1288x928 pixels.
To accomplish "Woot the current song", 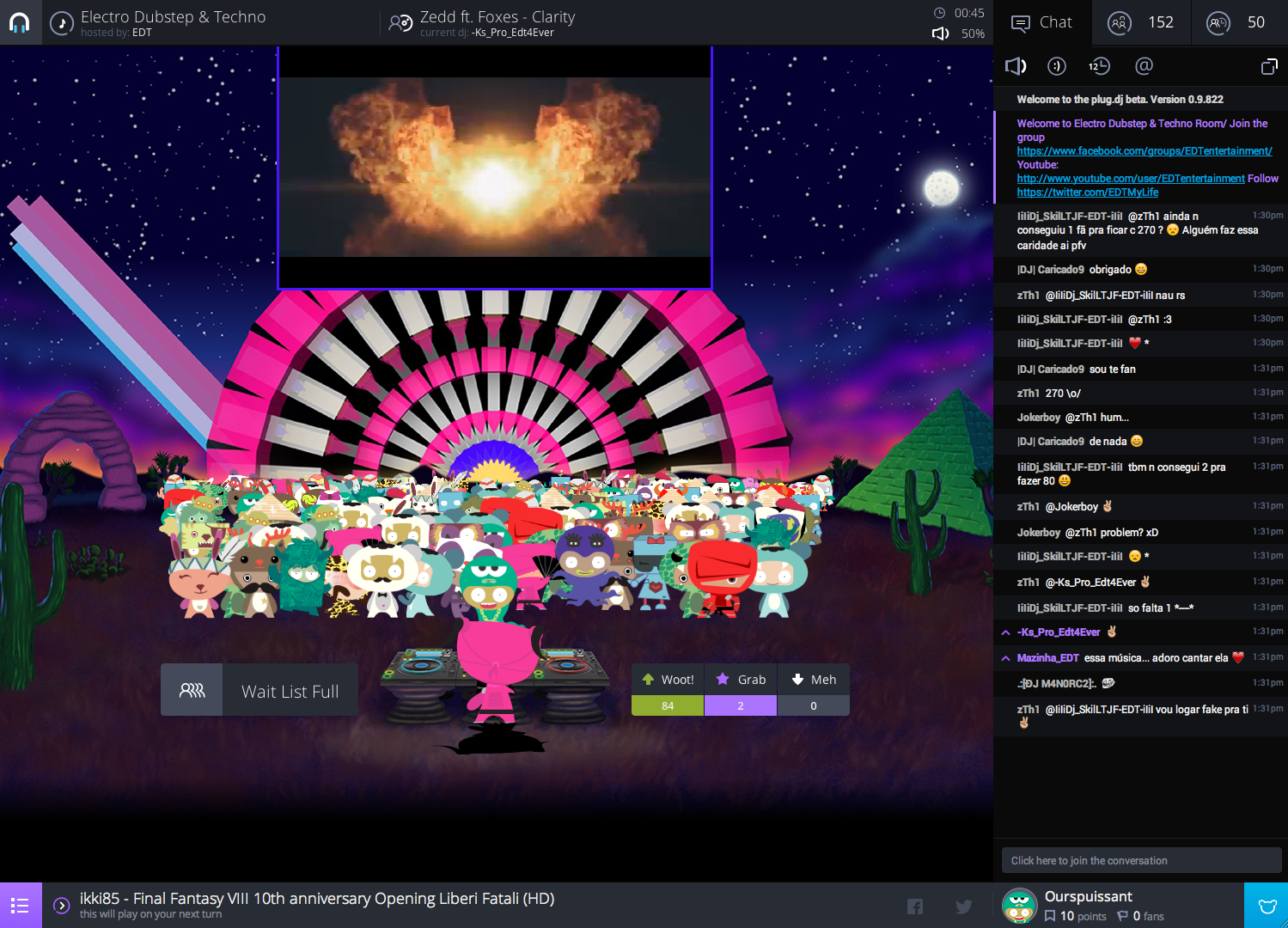I will [668, 680].
